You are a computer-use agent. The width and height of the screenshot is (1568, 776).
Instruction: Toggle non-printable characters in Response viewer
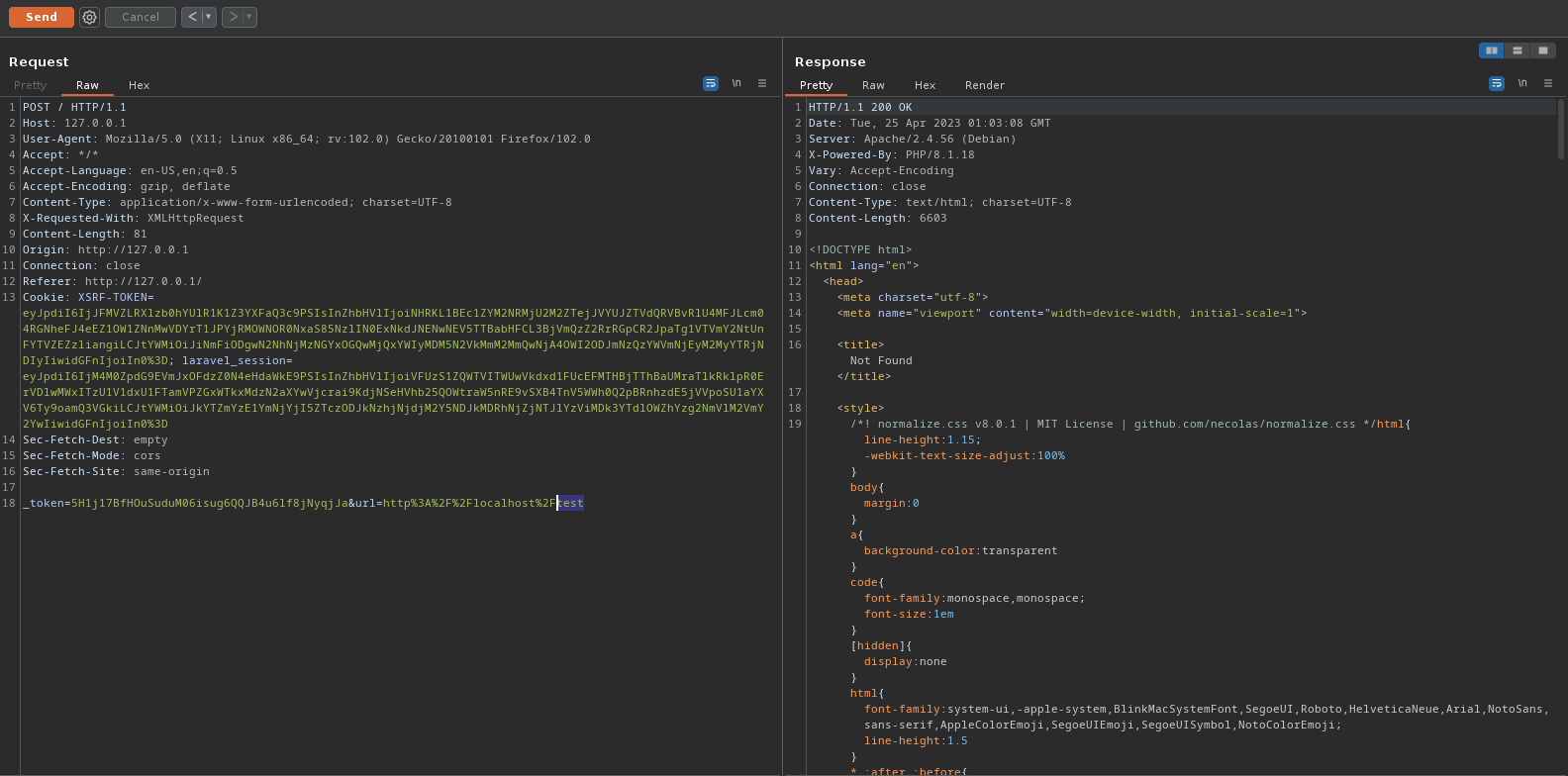click(x=1522, y=83)
